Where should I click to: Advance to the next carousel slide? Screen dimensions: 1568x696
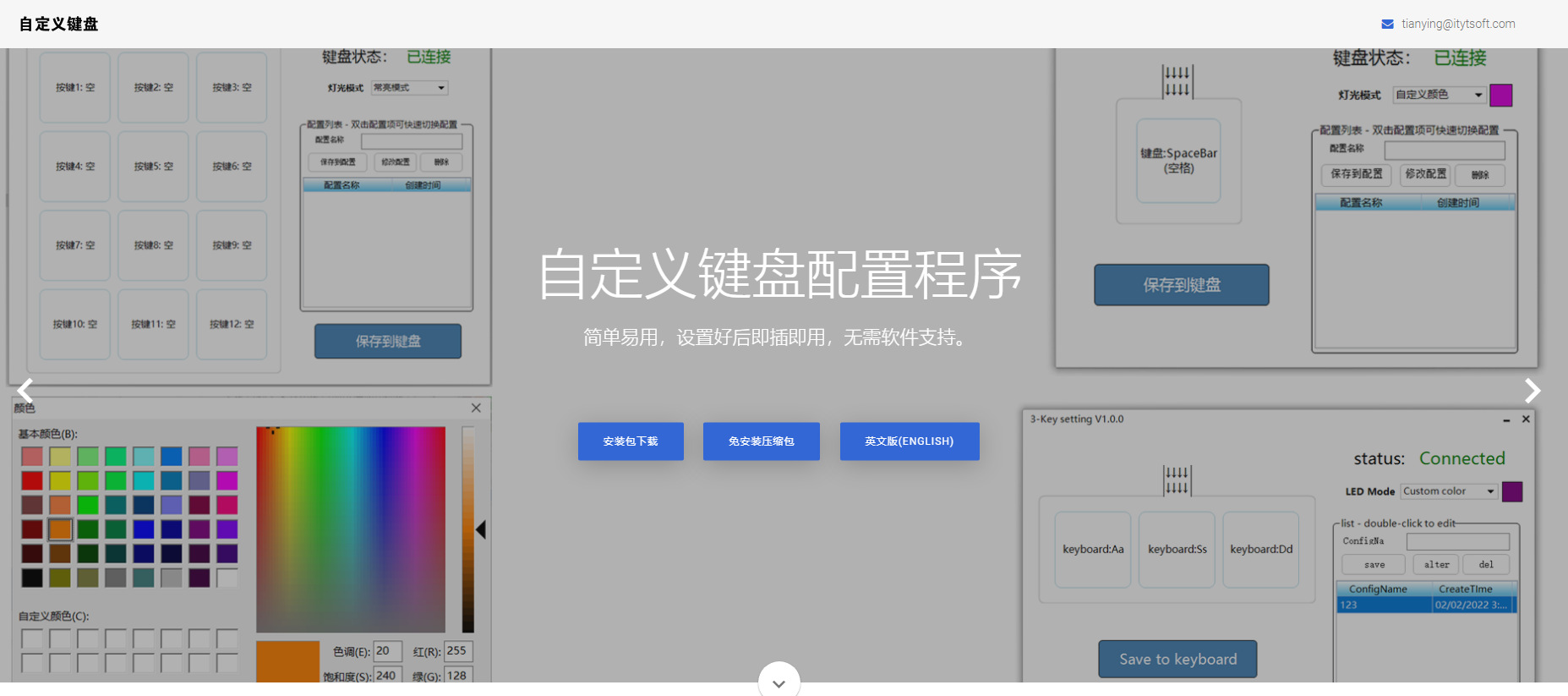1532,390
